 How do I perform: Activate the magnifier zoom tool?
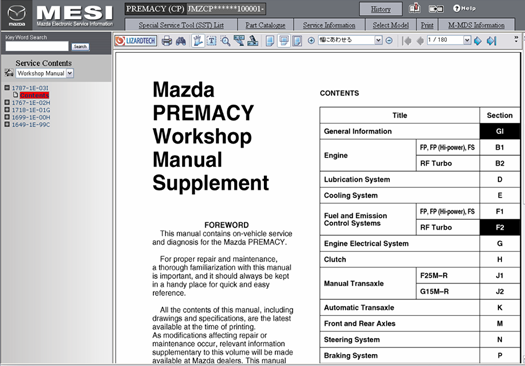point(225,41)
